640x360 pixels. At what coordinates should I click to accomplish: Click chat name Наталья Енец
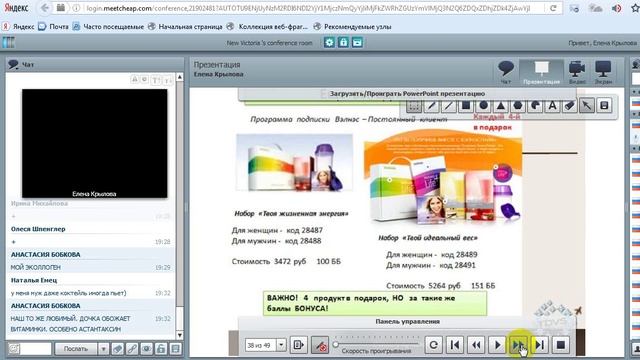point(34,280)
